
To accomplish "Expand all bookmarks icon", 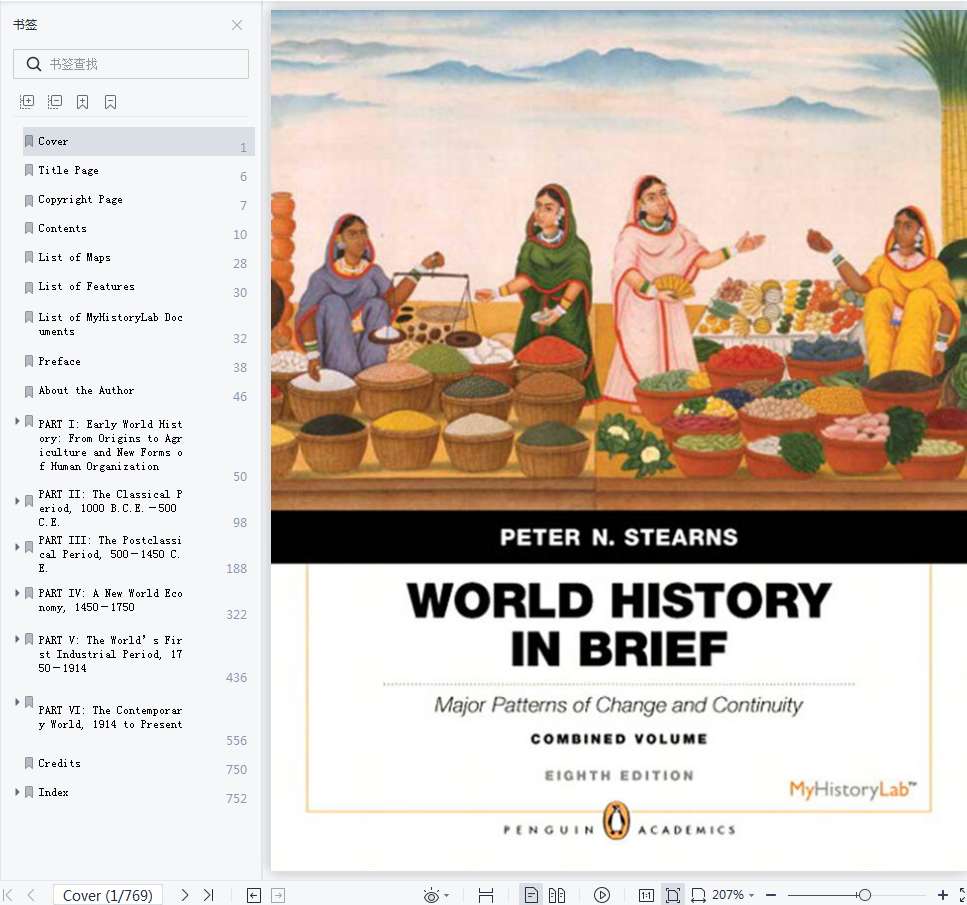I will (27, 102).
